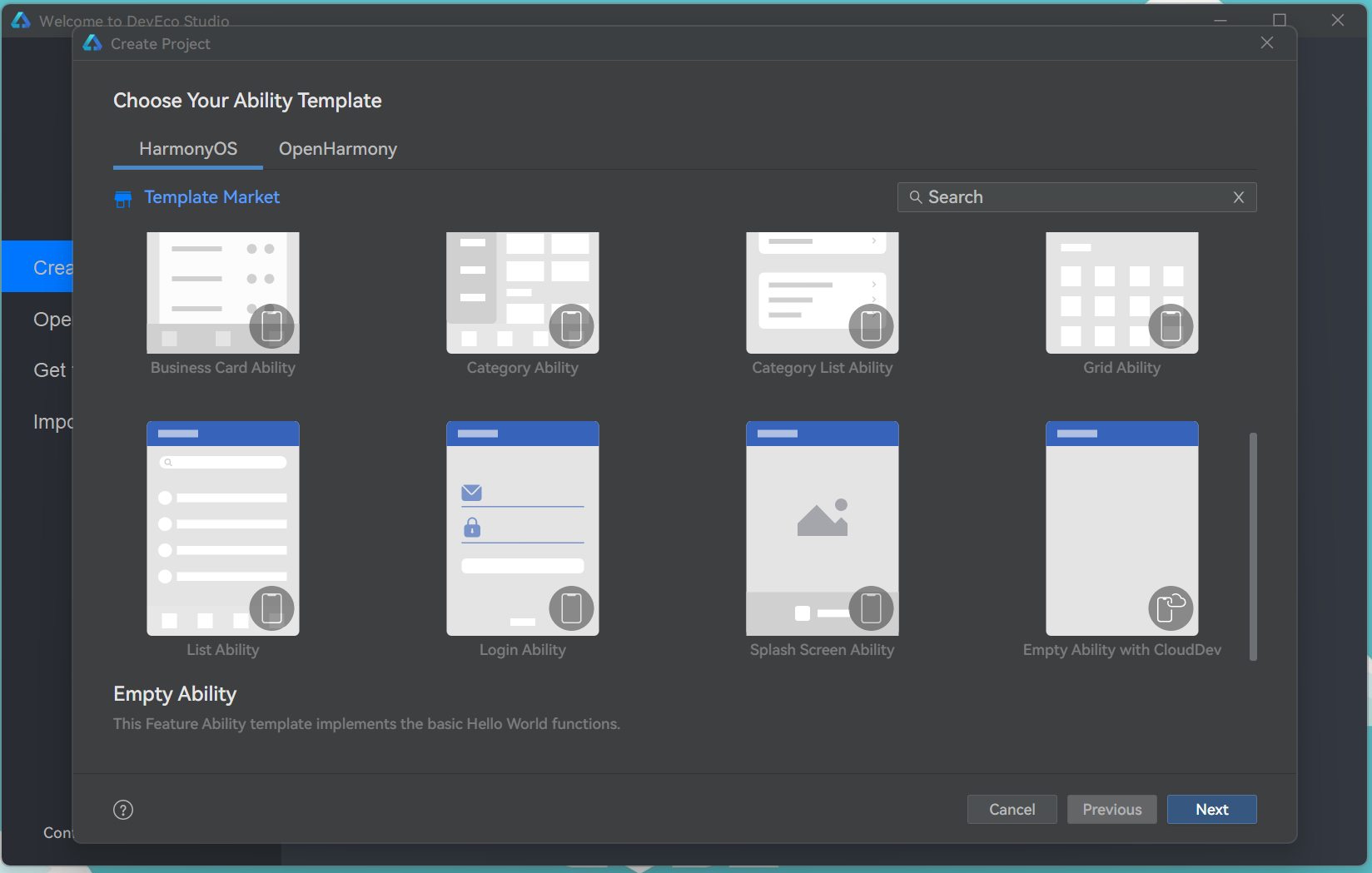Click the phone badge on Splash Screen Ability

point(872,608)
